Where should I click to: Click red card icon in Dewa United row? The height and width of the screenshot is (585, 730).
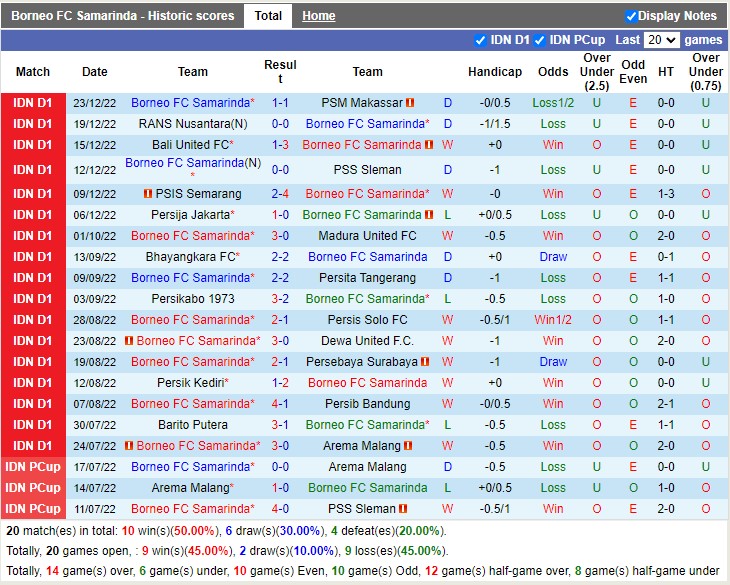coord(129,341)
